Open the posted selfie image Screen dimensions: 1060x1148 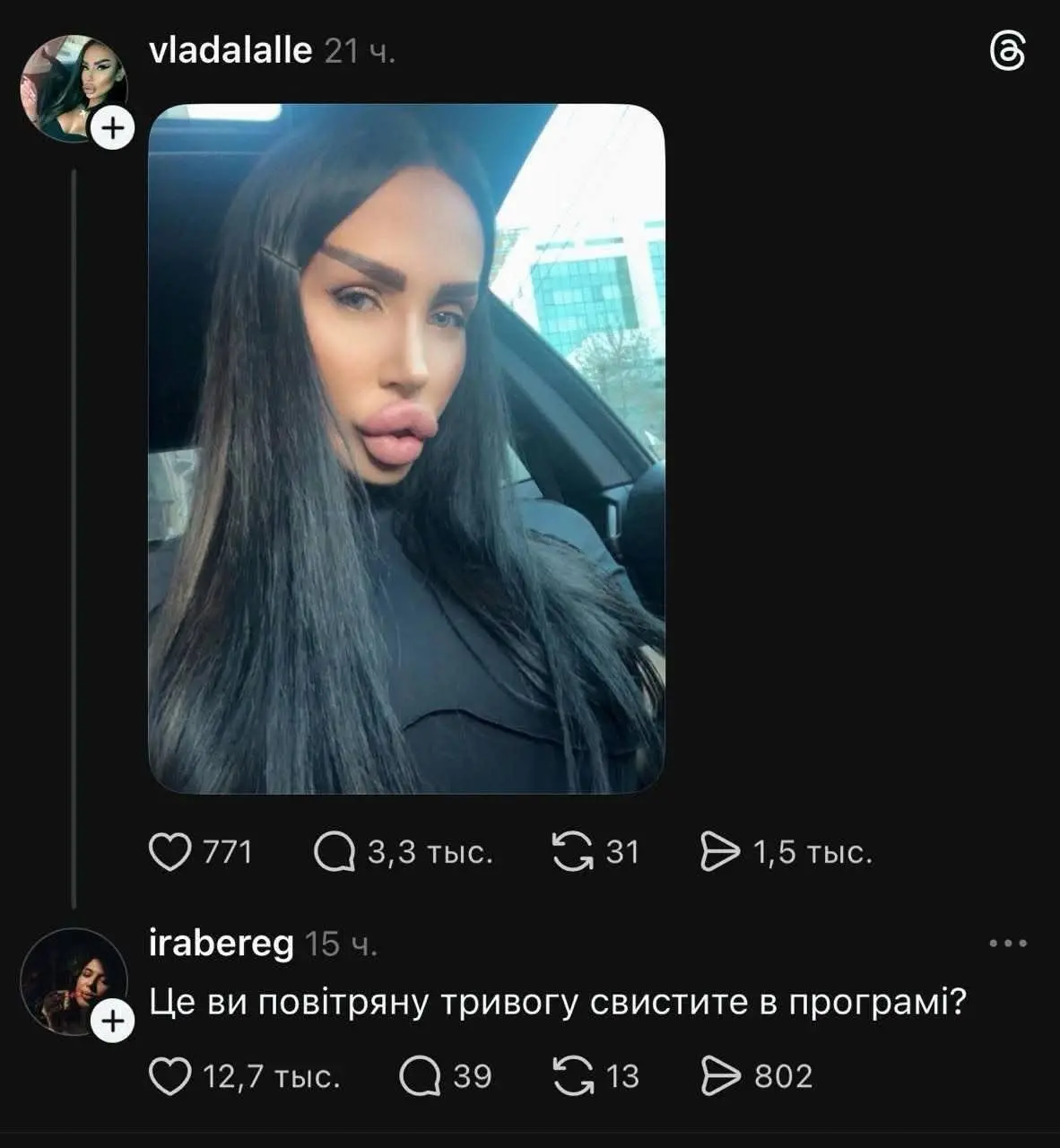pos(406,449)
